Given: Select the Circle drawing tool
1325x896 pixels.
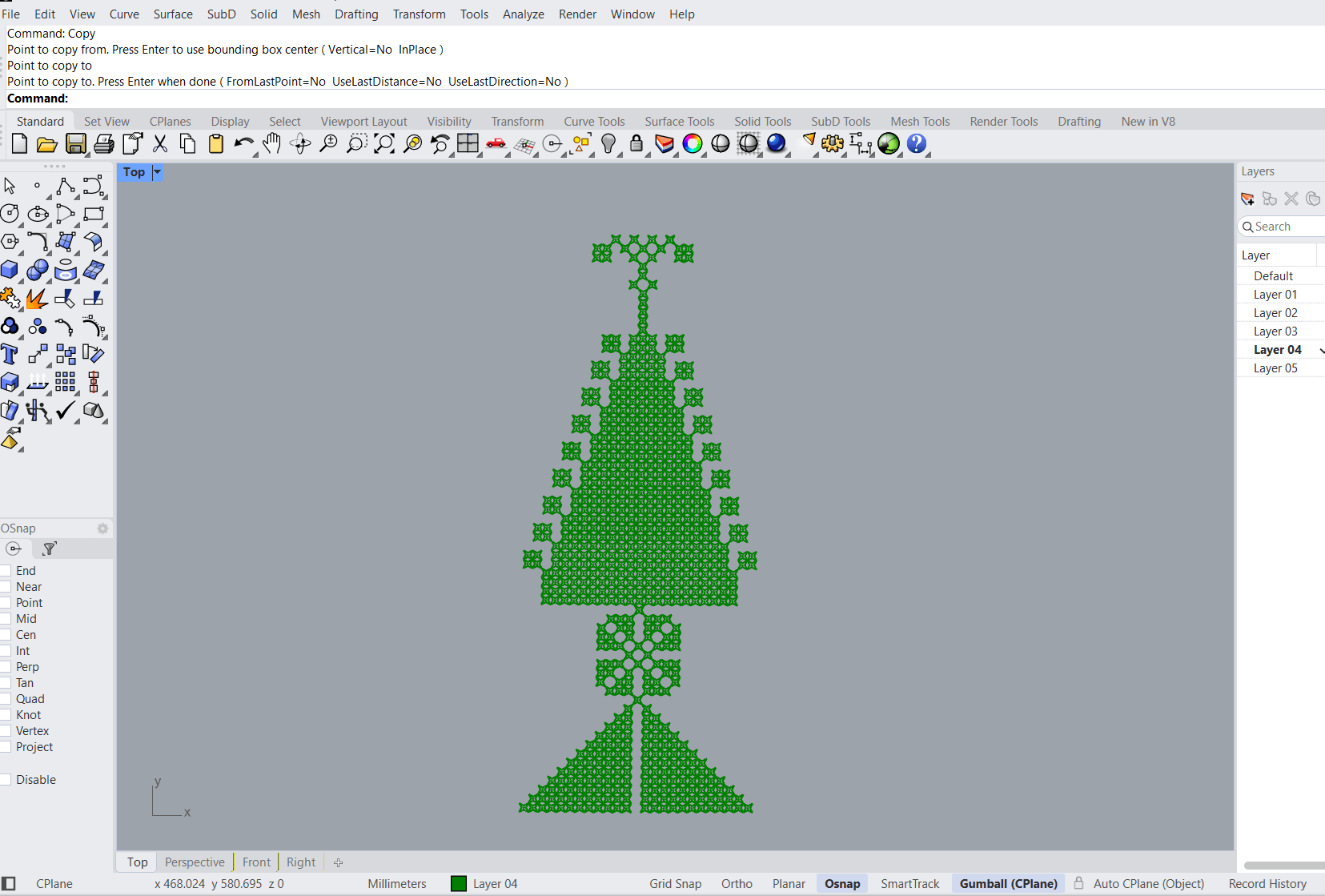Looking at the screenshot, I should [10, 214].
